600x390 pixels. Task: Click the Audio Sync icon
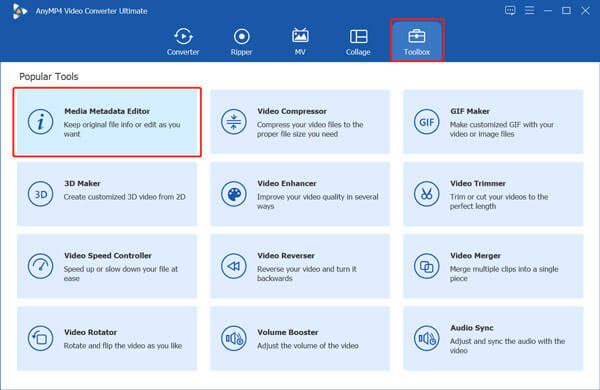(426, 338)
